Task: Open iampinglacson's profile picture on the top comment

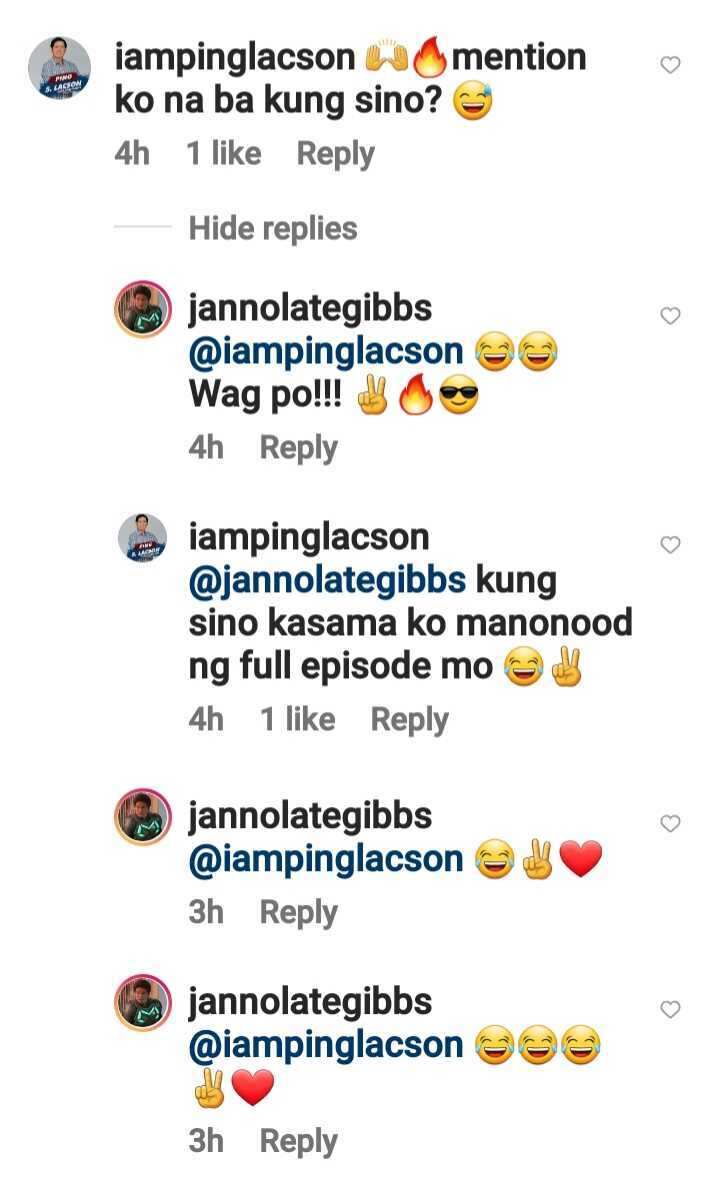Action: coord(59,69)
